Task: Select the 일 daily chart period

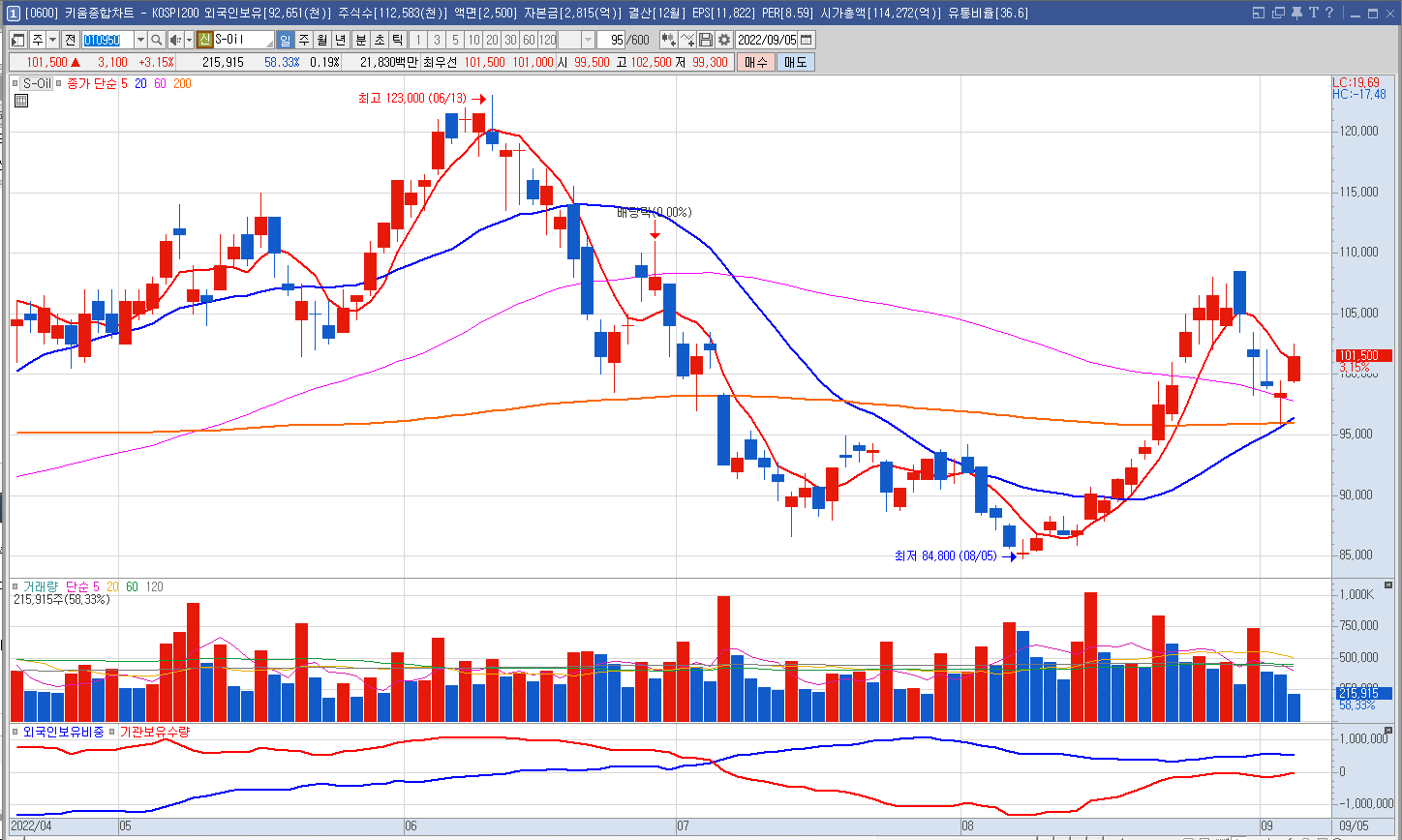Action: coord(286,40)
